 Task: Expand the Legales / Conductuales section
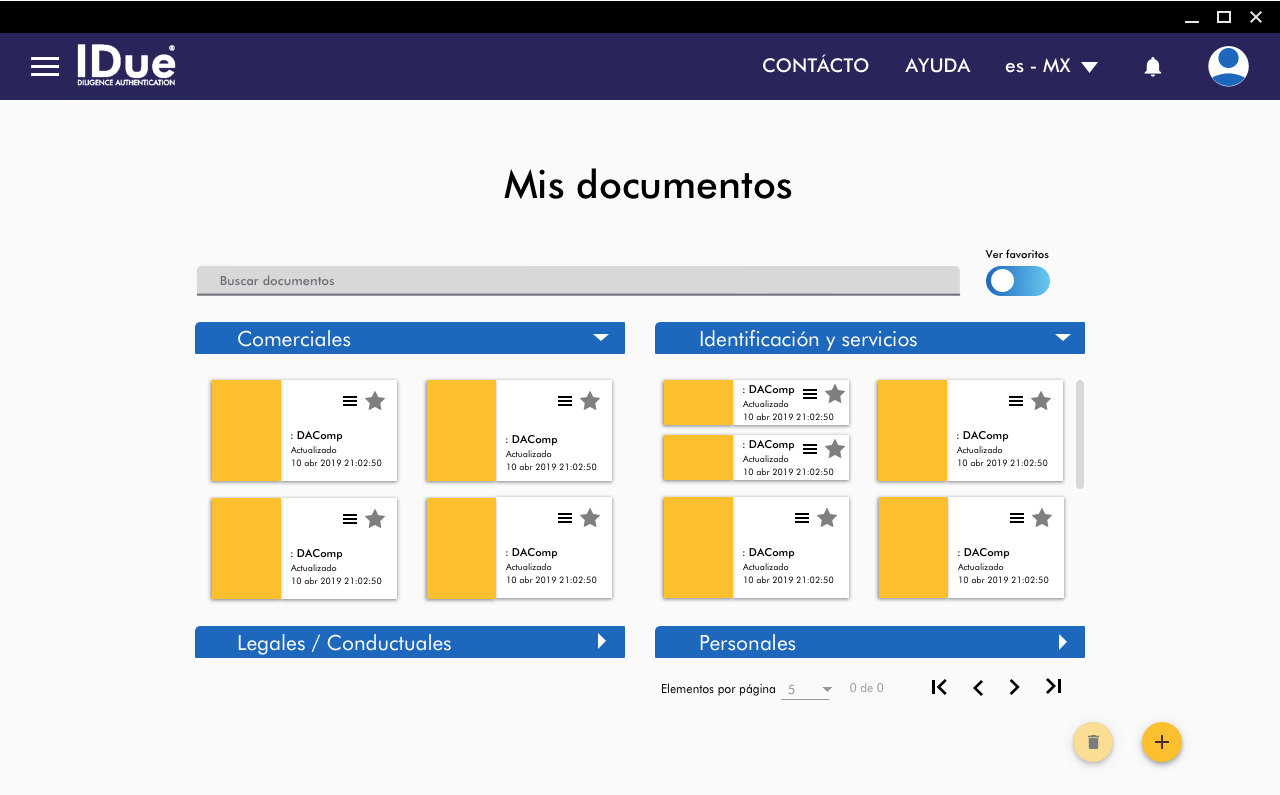602,642
